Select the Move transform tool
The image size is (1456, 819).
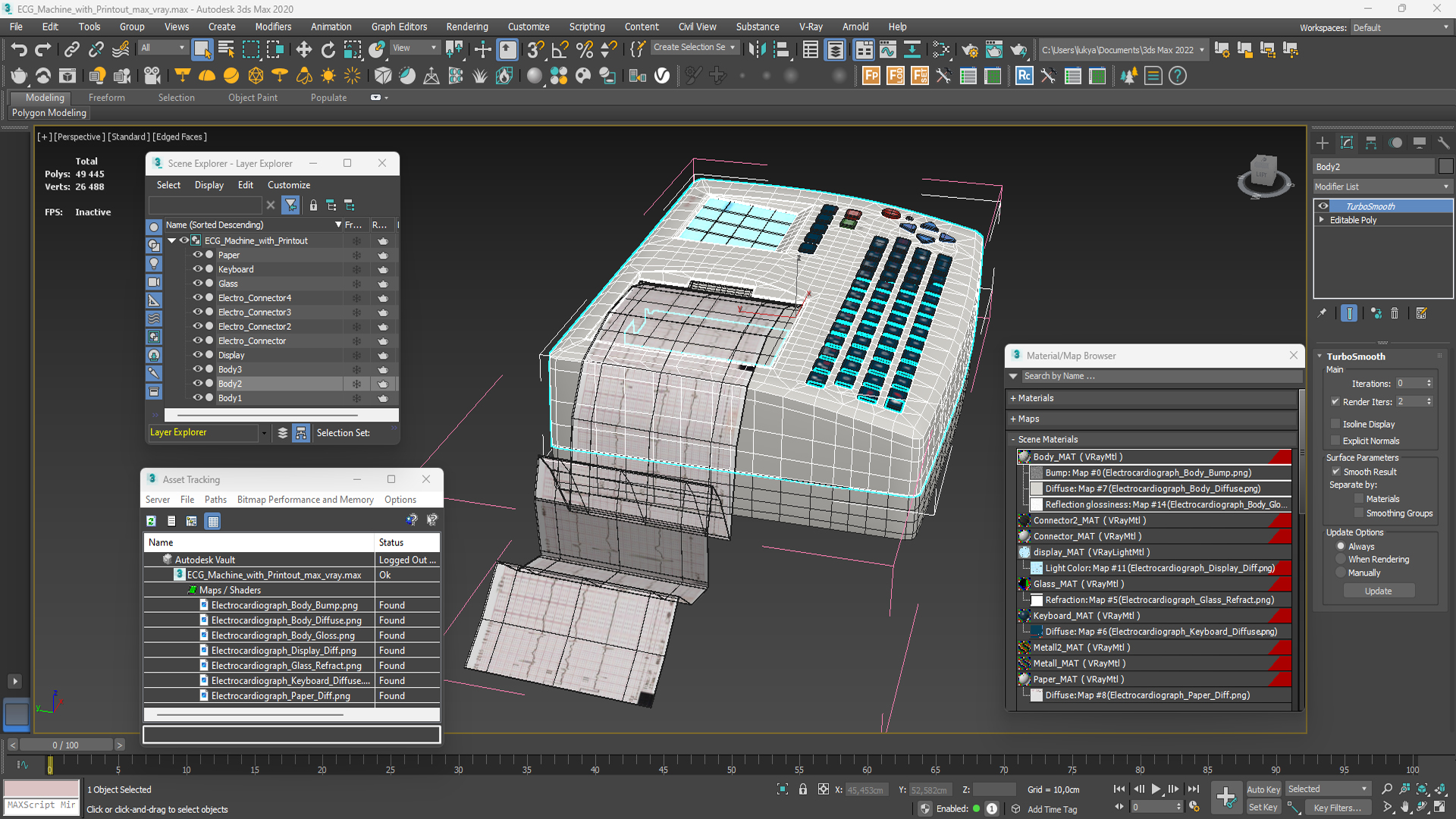[303, 50]
